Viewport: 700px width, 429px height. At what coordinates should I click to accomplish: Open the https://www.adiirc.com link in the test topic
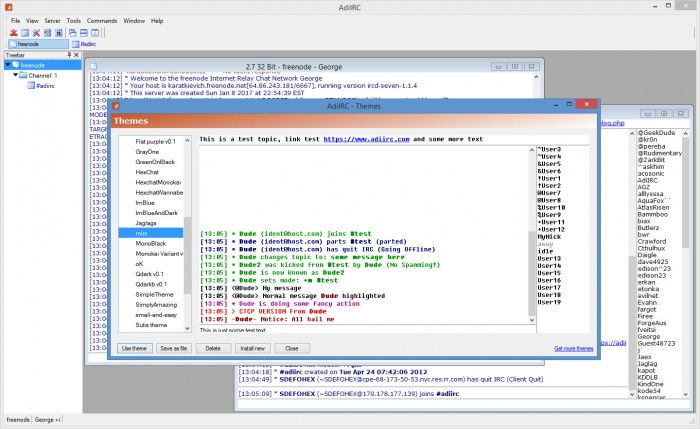pos(367,139)
